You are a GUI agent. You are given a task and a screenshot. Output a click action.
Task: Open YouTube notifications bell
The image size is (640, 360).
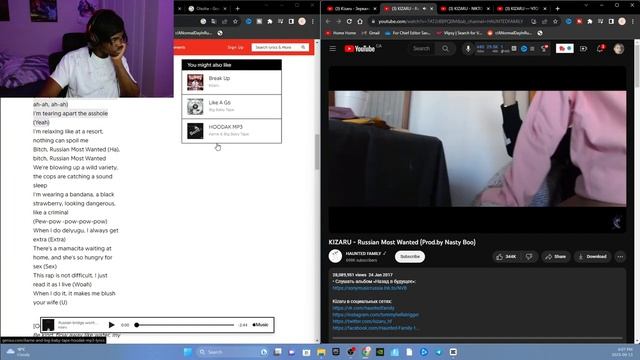pyautogui.click(x=600, y=49)
